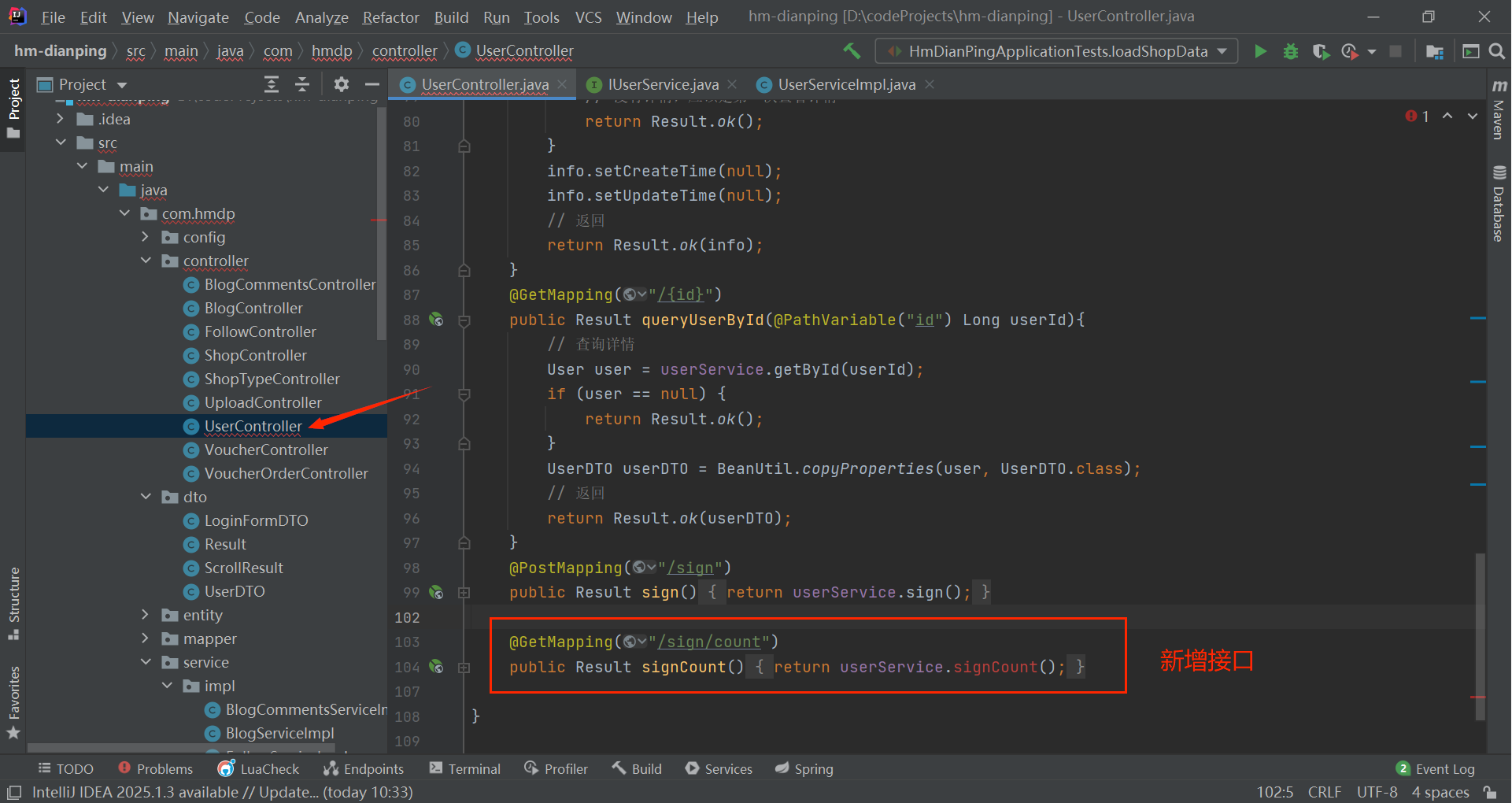Viewport: 1512px width, 803px height.
Task: Expand the config package
Action: point(145,237)
